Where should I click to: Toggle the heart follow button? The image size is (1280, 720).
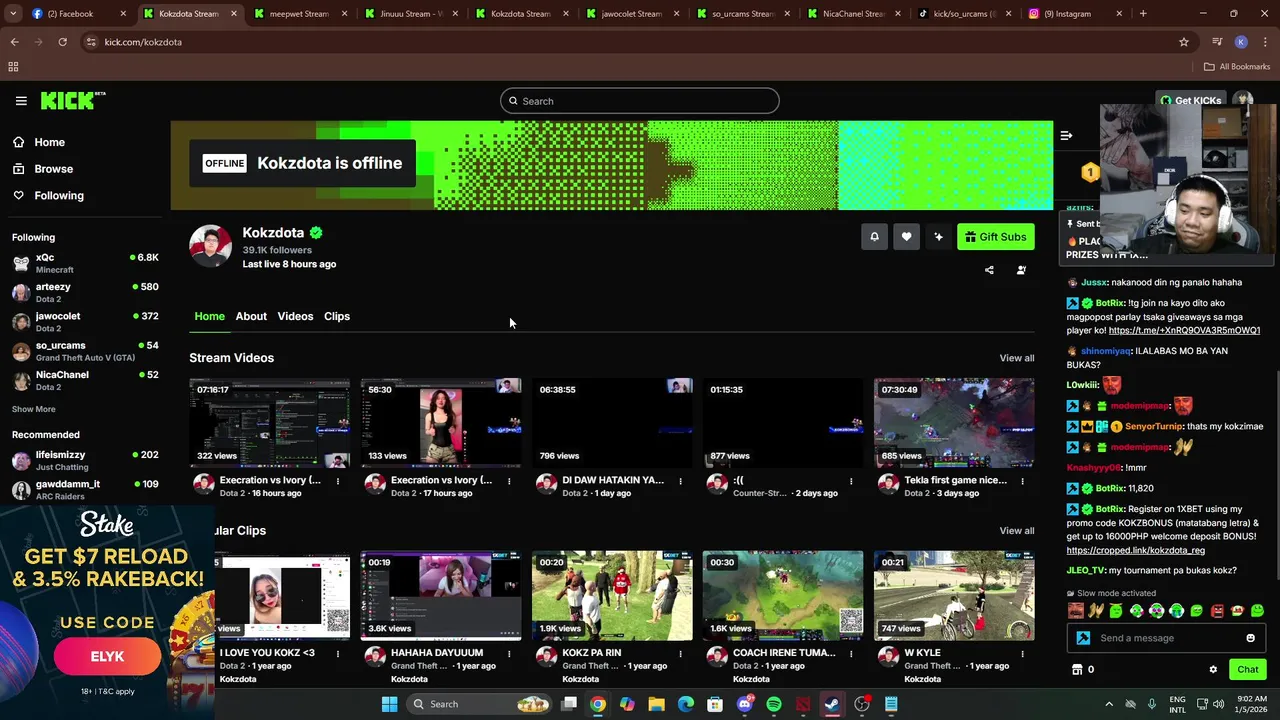[x=906, y=237]
